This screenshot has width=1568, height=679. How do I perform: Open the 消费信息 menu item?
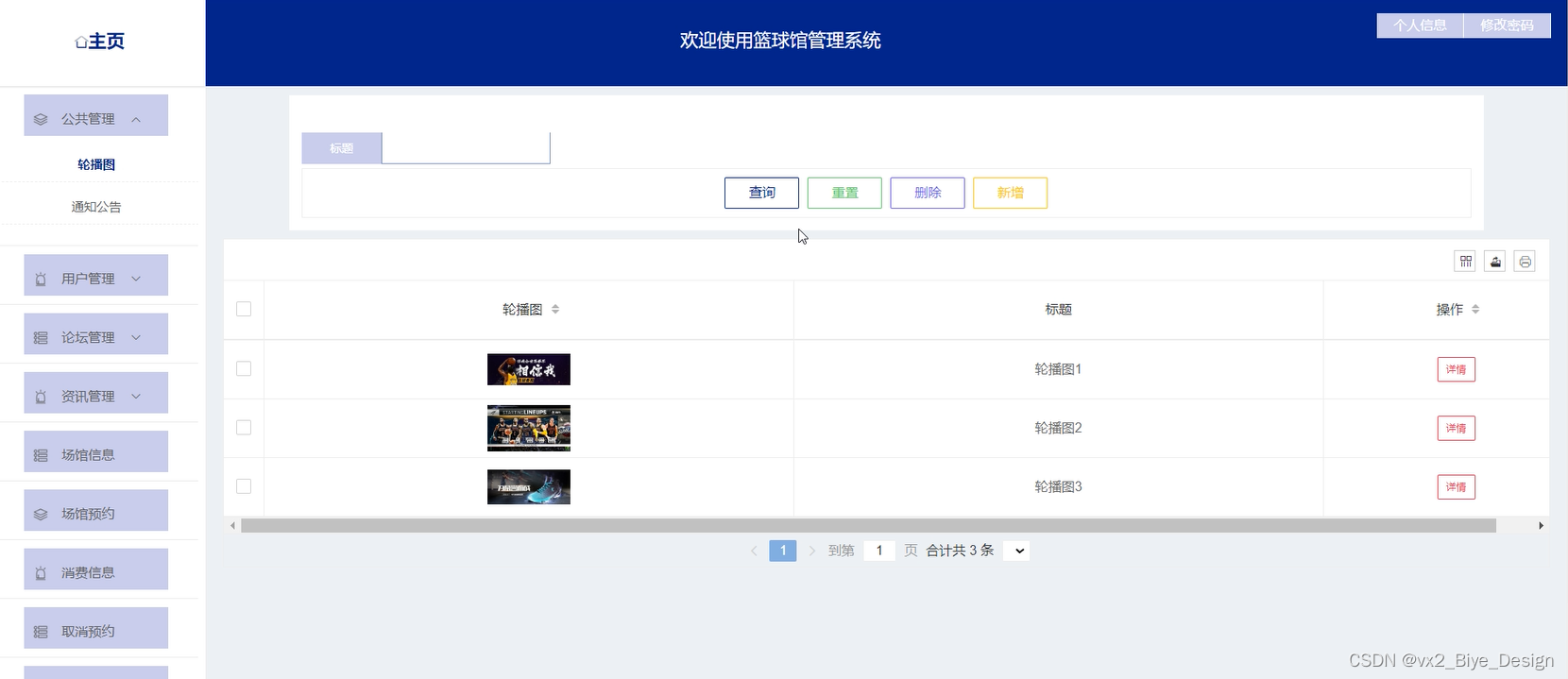(x=96, y=569)
